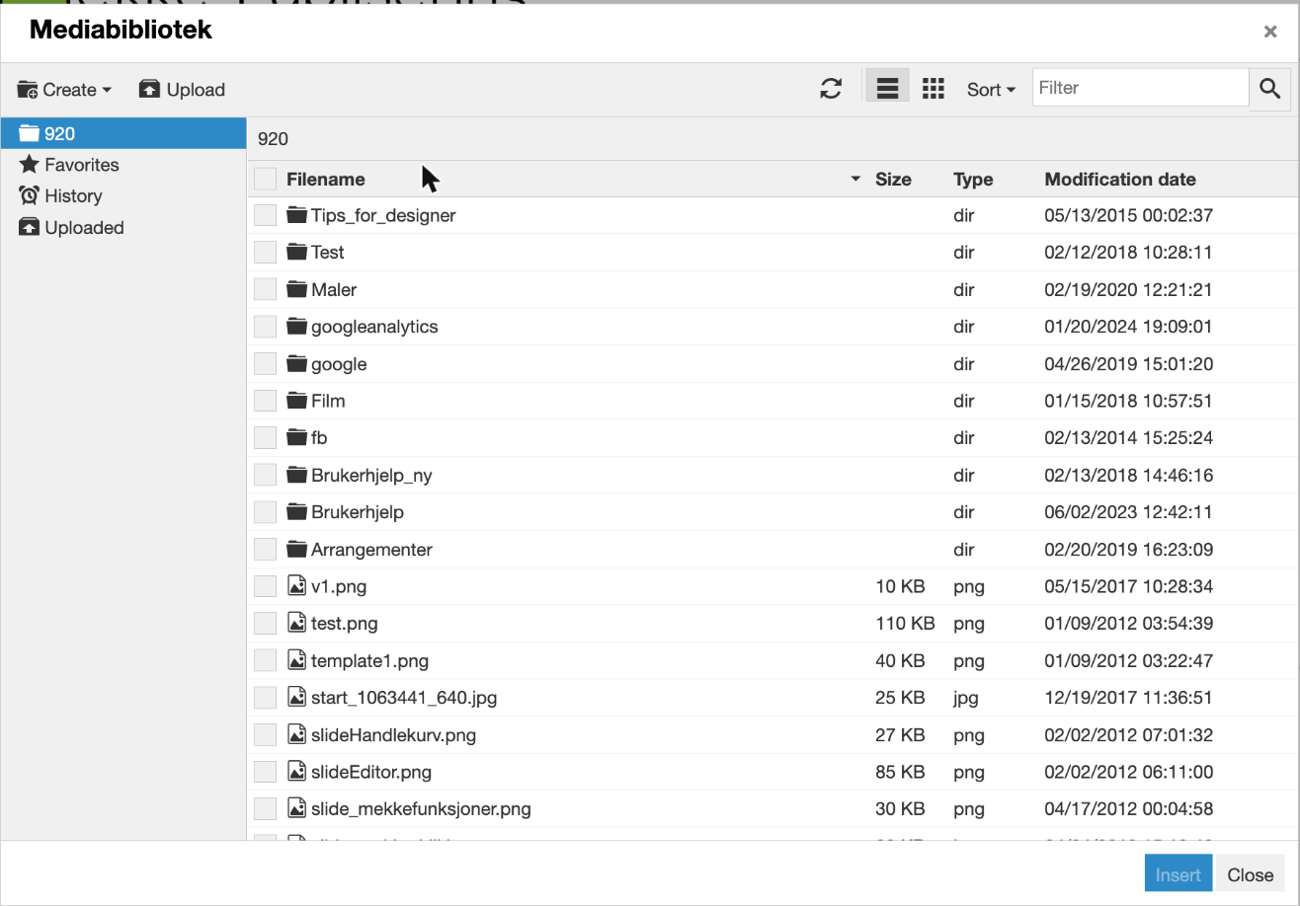Click the googleanalytics folder icon
This screenshot has height=906, width=1300.
296,326
